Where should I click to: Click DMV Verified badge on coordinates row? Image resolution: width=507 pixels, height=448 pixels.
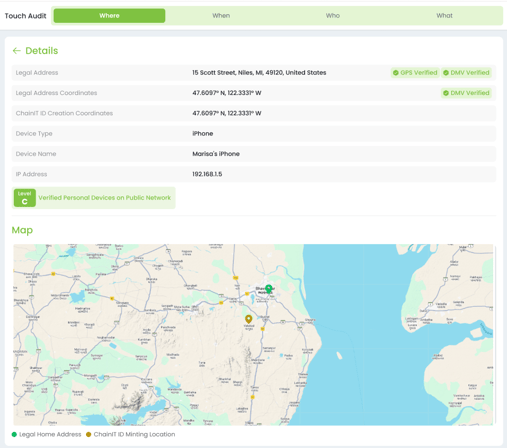(466, 93)
